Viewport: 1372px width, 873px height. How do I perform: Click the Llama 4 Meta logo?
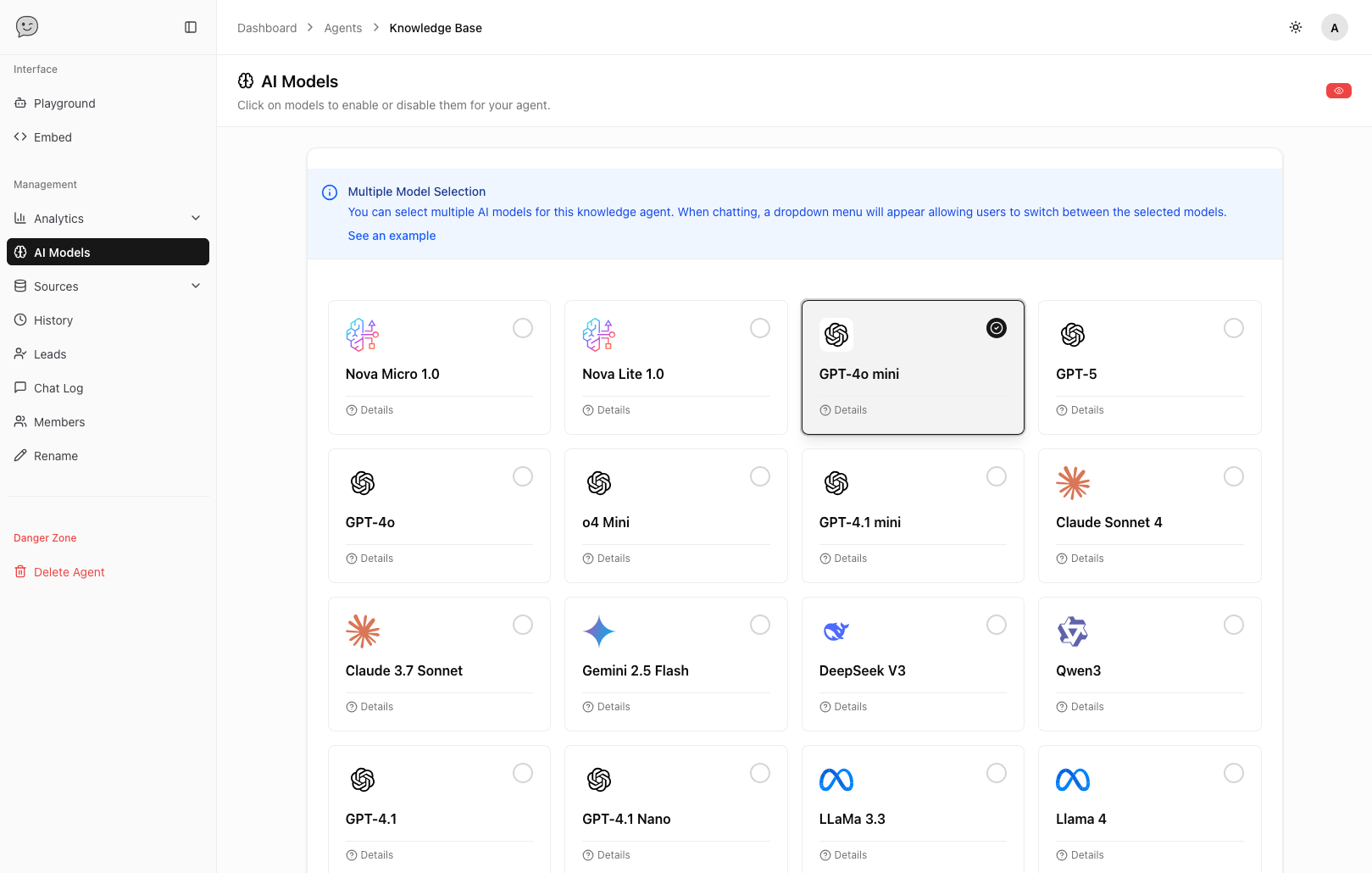[1073, 780]
